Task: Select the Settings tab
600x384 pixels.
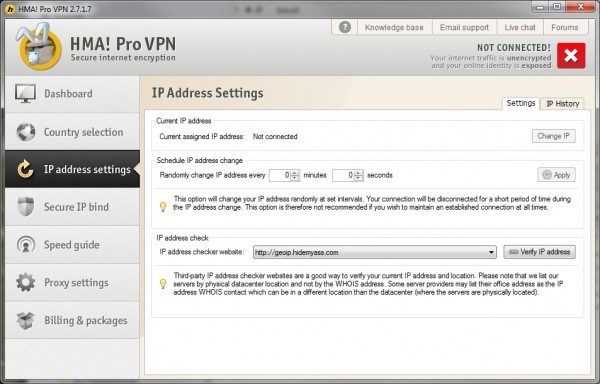Action: coord(520,103)
